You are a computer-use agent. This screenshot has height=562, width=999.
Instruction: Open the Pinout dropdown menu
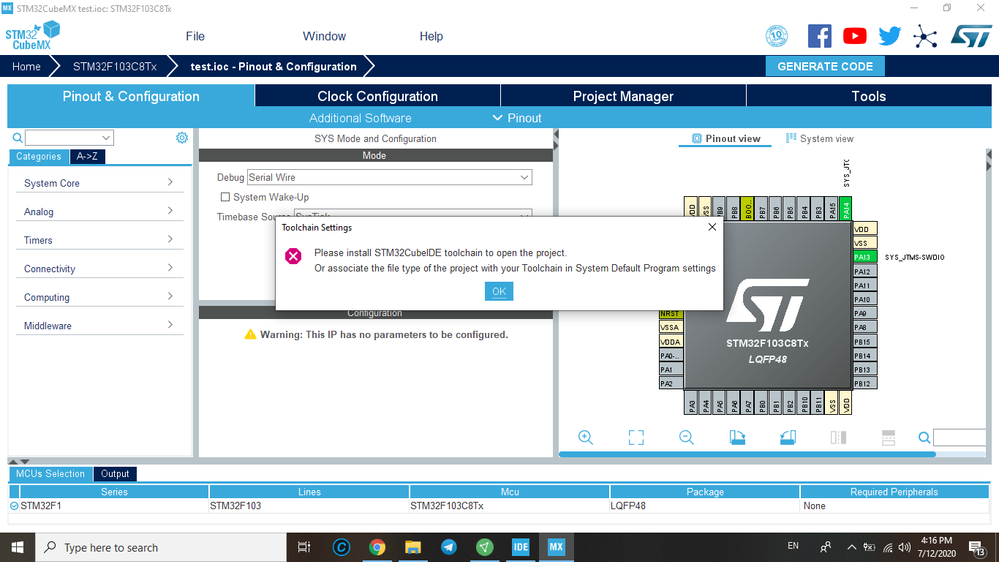[517, 118]
